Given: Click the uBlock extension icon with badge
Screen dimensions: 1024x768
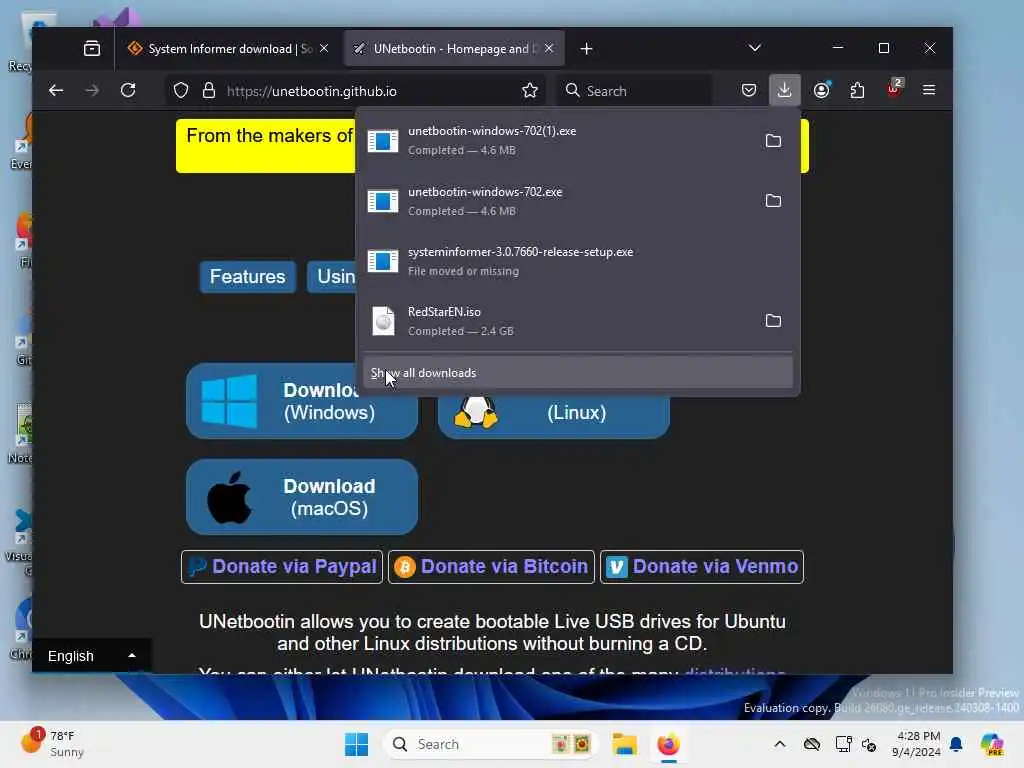Looking at the screenshot, I should coord(894,89).
